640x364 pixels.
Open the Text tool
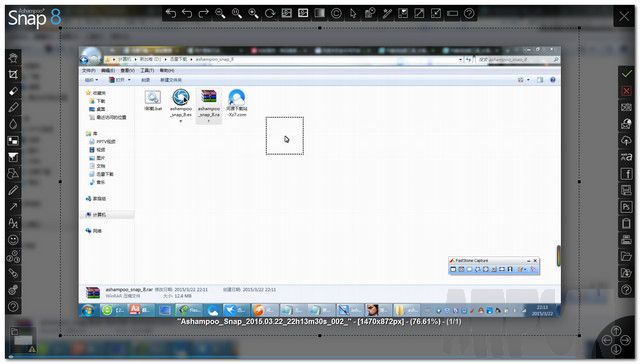click(13, 223)
